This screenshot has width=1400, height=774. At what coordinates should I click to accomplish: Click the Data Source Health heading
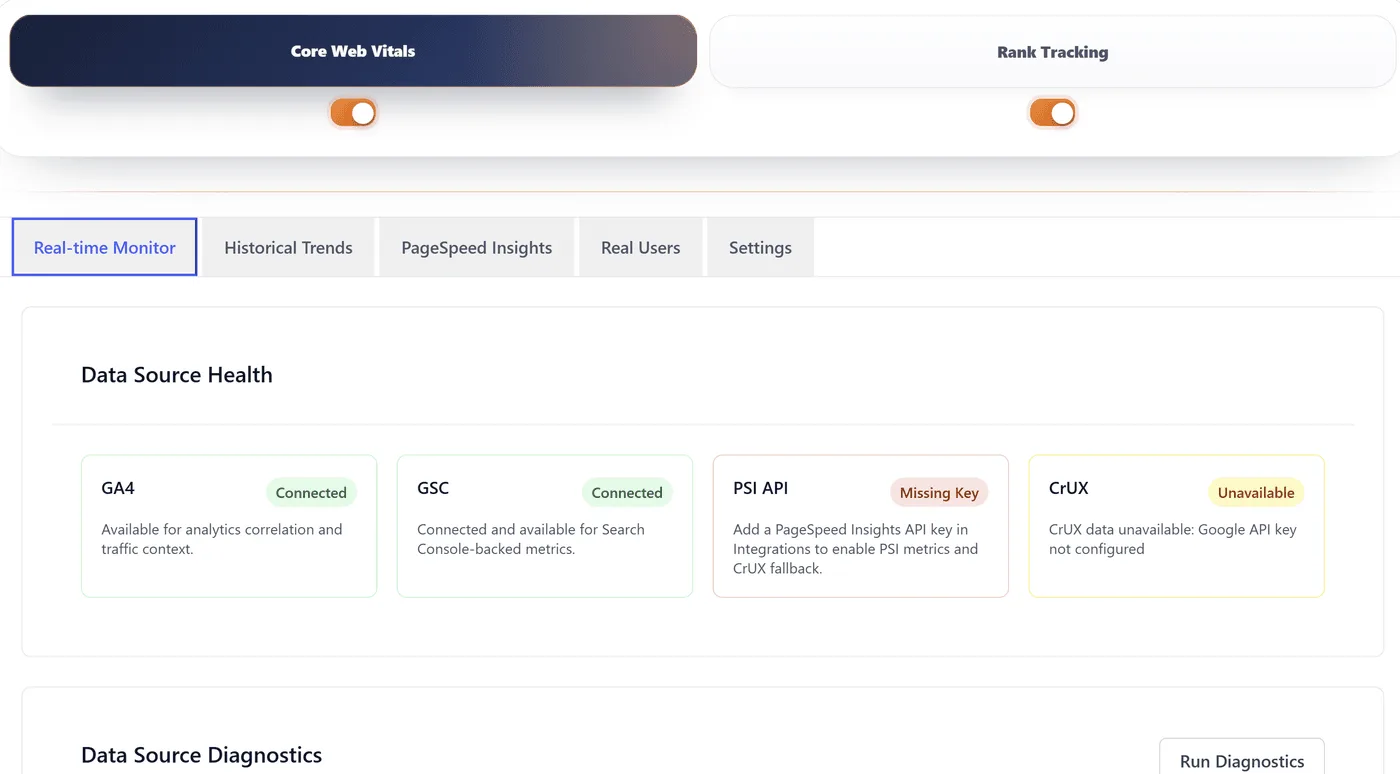click(177, 375)
